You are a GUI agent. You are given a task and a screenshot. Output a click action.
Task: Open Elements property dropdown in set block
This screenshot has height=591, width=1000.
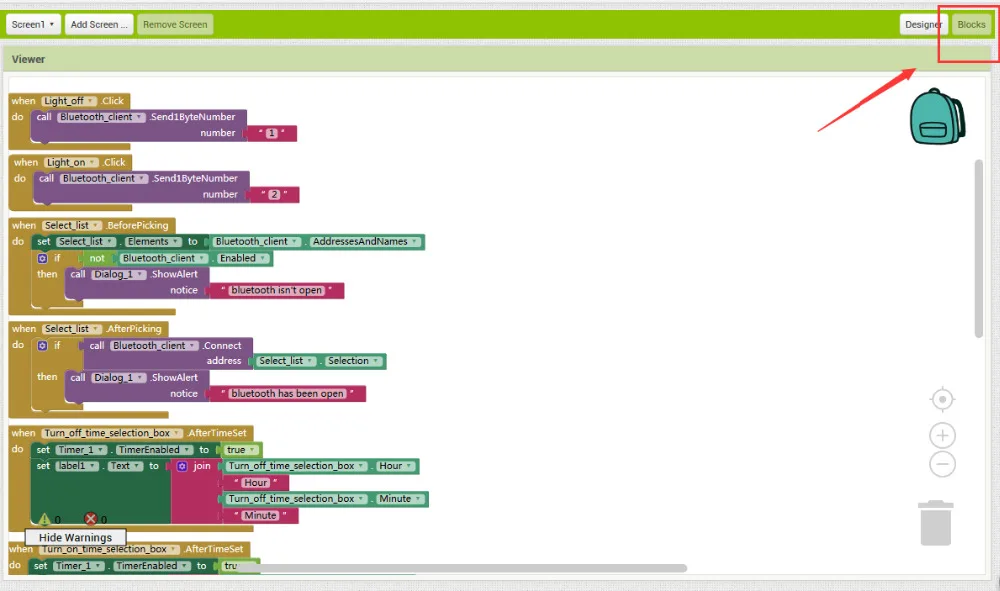pos(152,242)
